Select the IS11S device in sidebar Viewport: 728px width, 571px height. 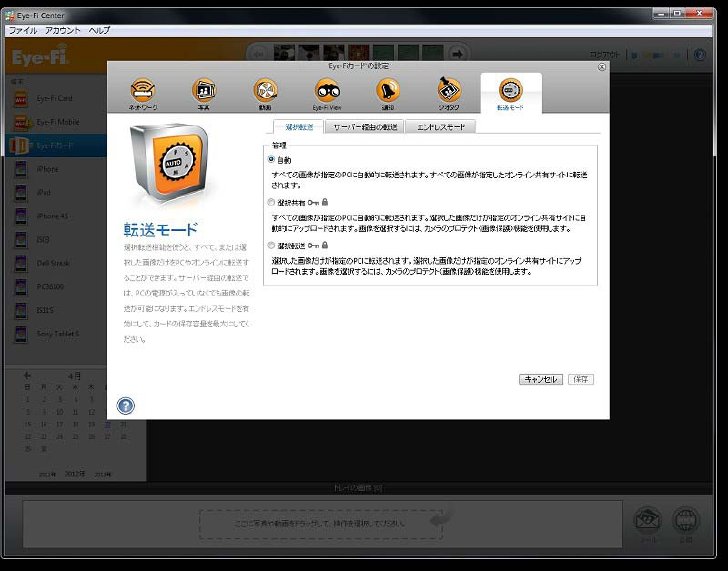[x=56, y=310]
